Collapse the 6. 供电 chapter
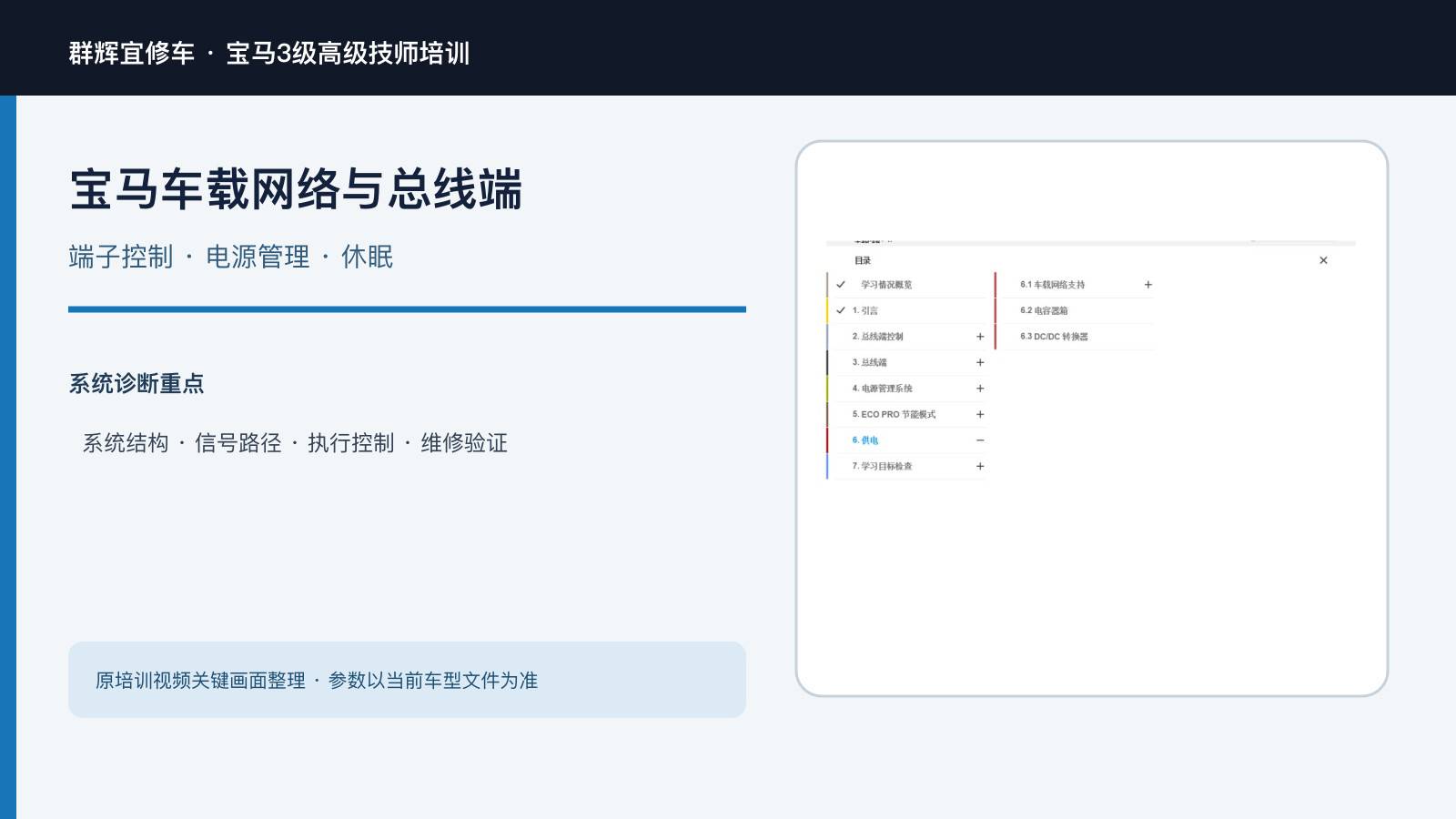The image size is (1456, 819). pyautogui.click(x=980, y=440)
